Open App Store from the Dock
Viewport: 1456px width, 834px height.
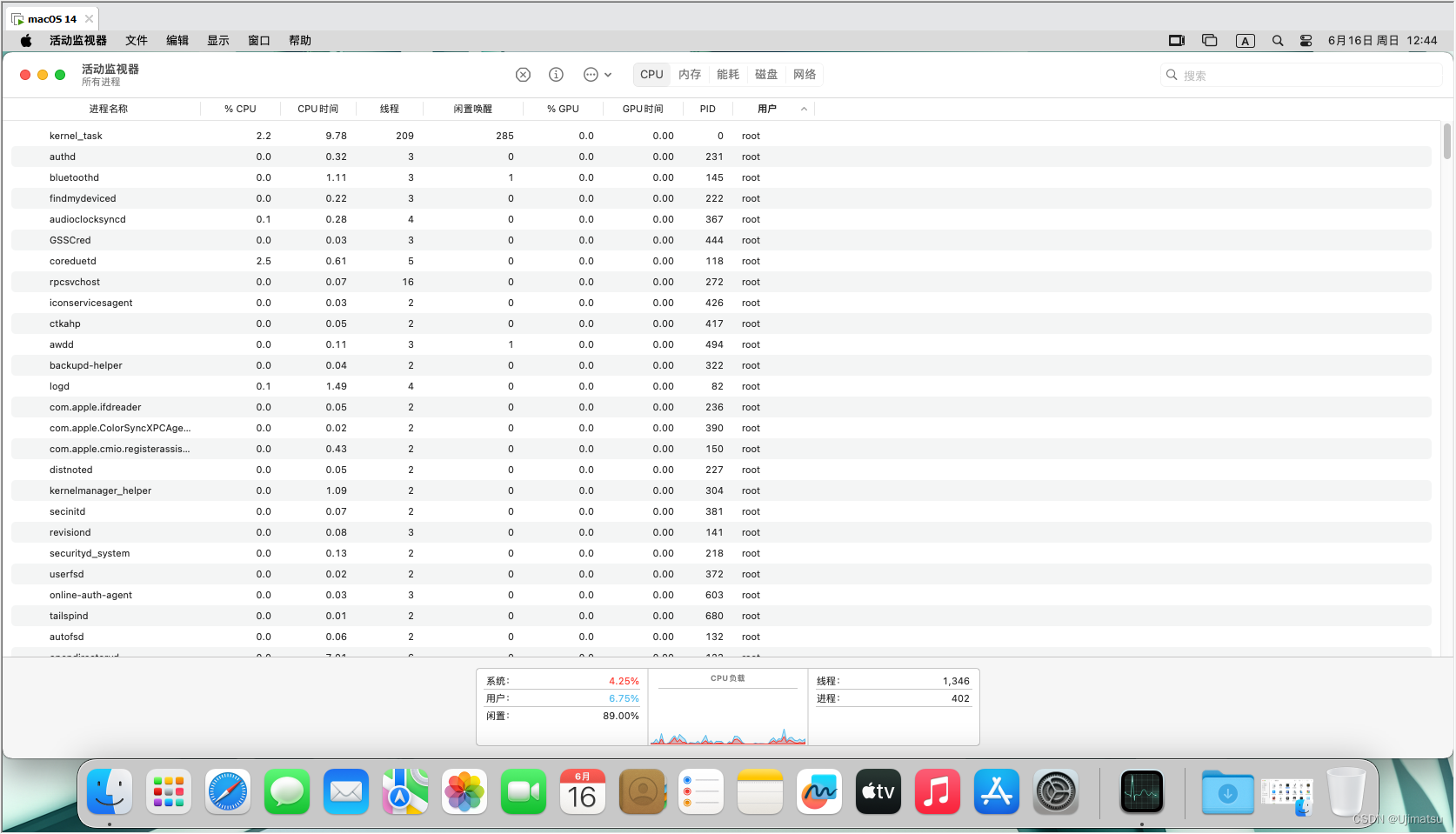(x=997, y=791)
